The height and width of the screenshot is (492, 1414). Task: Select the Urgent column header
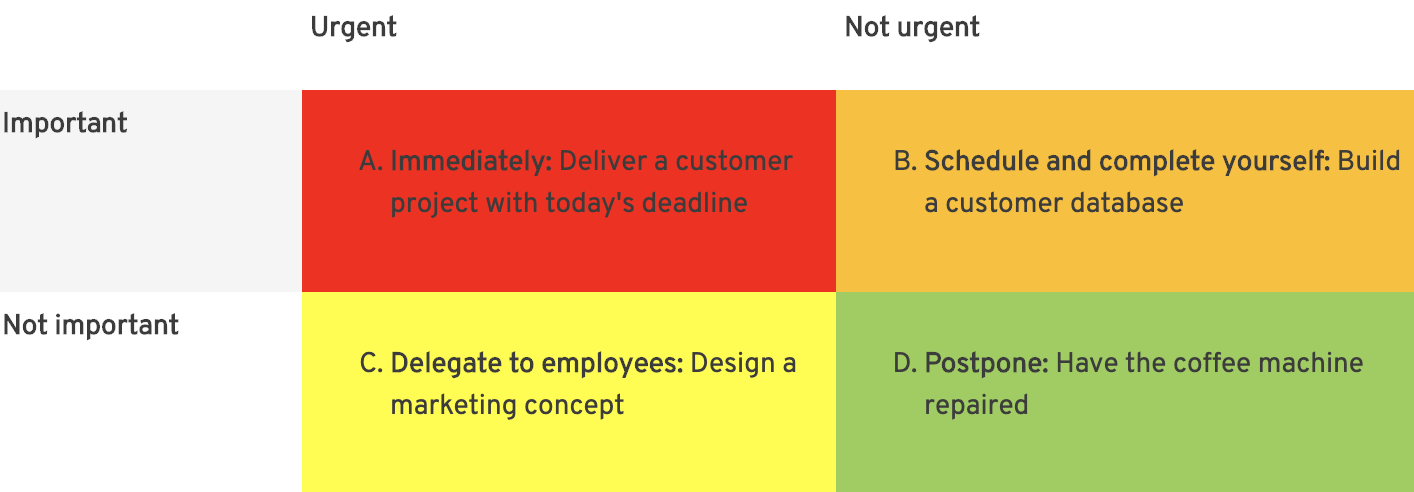coord(353,27)
